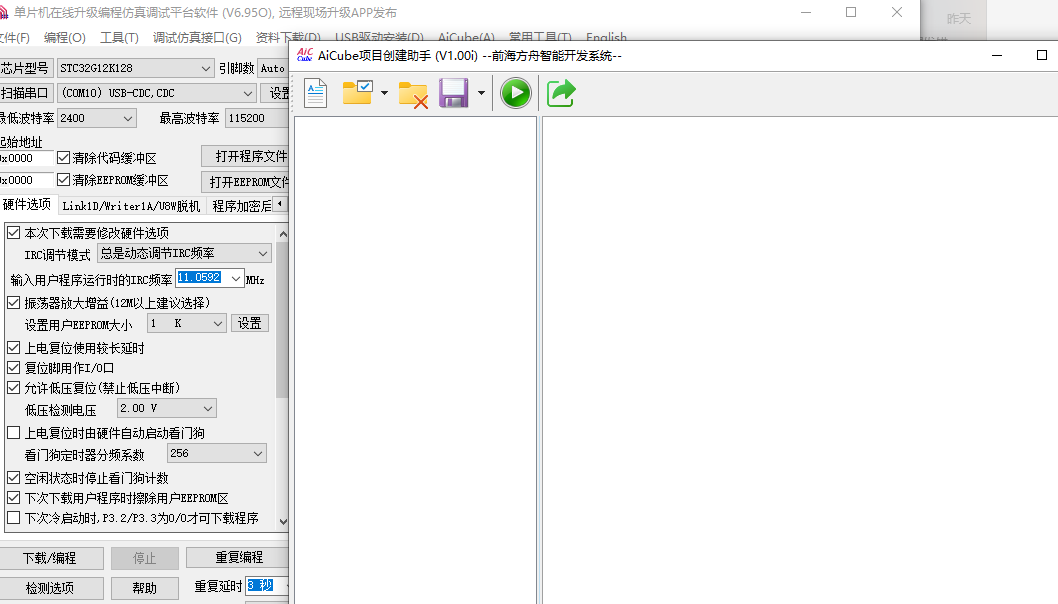Enable 下次冷启动时 P3.2/P3.3 checkbox
This screenshot has width=1058, height=604.
pos(13,518)
